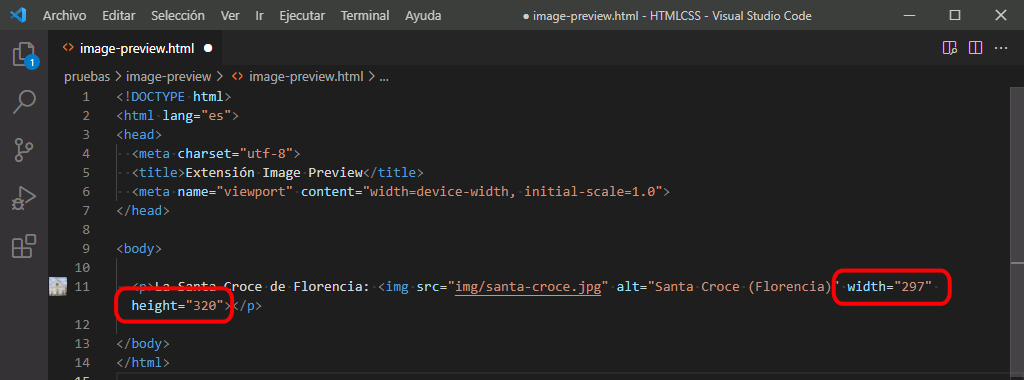Open the Ver menu

coord(230,15)
